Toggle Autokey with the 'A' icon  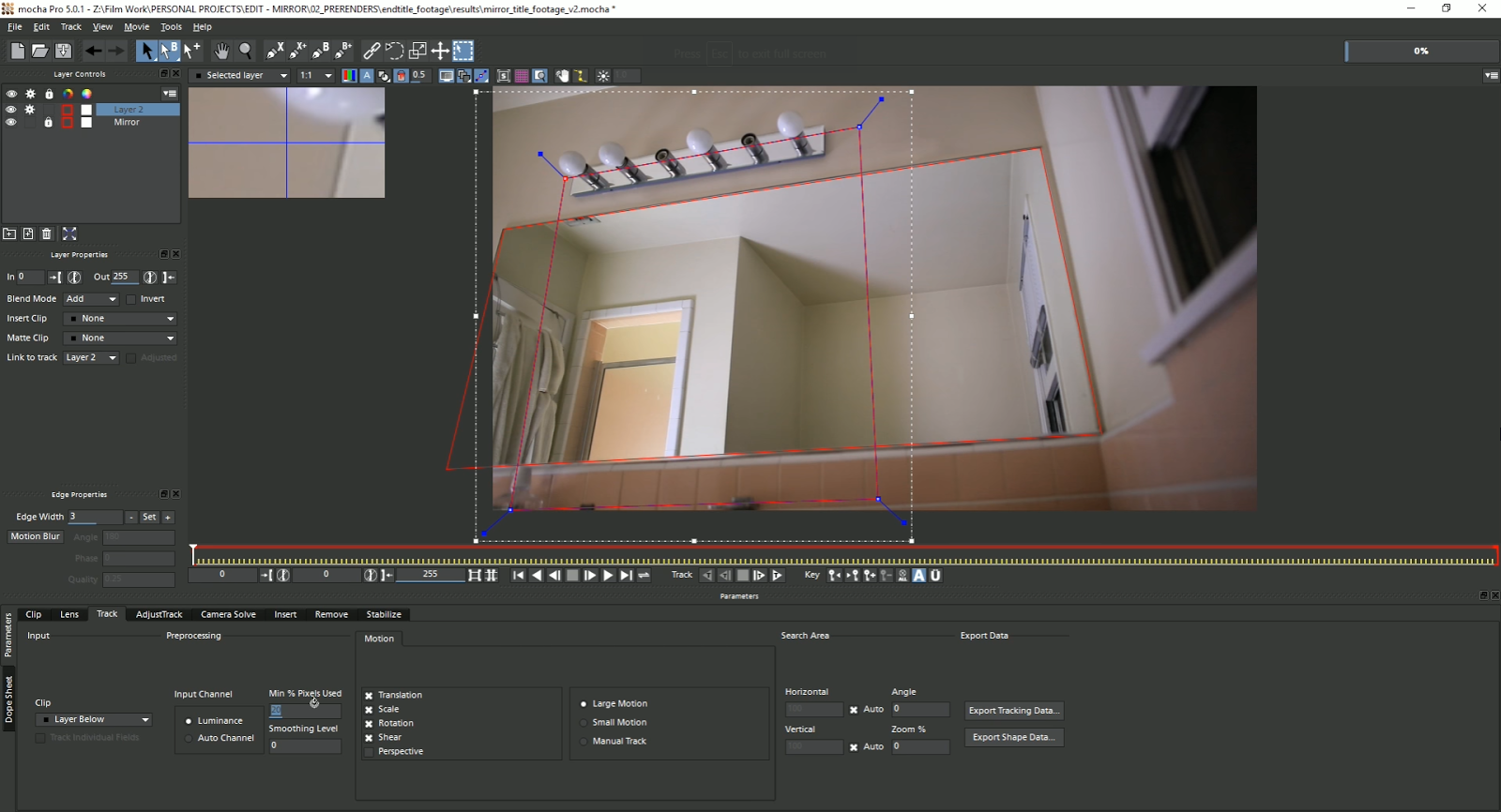(x=919, y=576)
